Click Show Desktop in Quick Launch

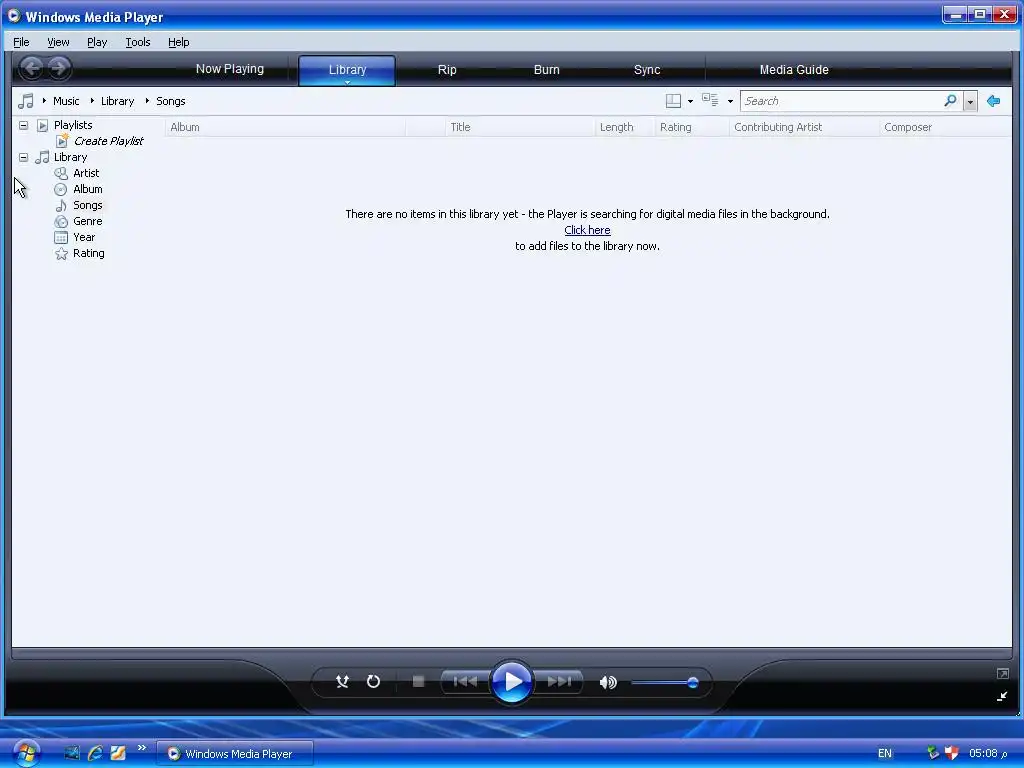[x=72, y=753]
